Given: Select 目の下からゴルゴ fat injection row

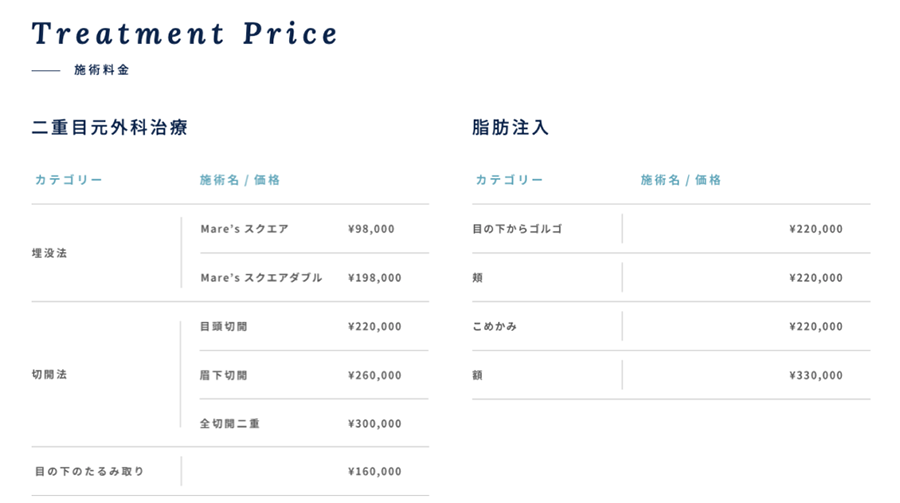Looking at the screenshot, I should [671, 229].
